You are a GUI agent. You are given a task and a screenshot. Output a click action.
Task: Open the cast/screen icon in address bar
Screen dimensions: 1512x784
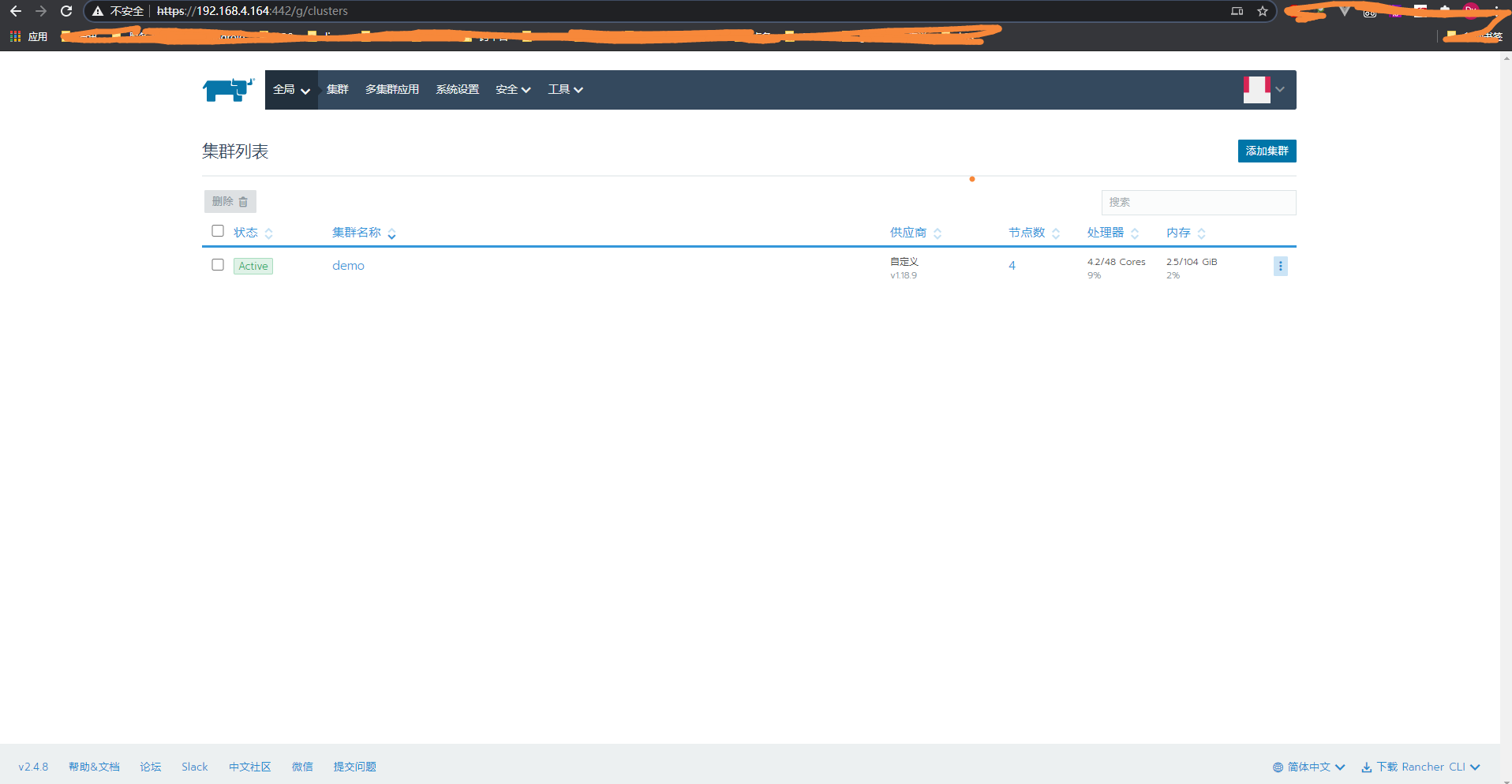click(1237, 11)
